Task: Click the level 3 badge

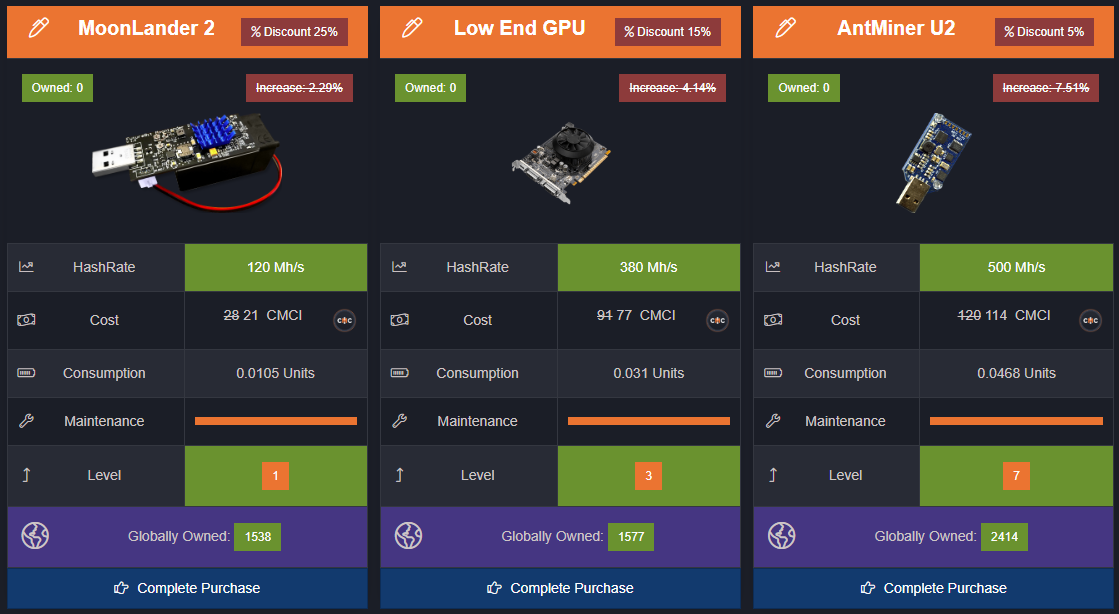Action: click(x=649, y=475)
